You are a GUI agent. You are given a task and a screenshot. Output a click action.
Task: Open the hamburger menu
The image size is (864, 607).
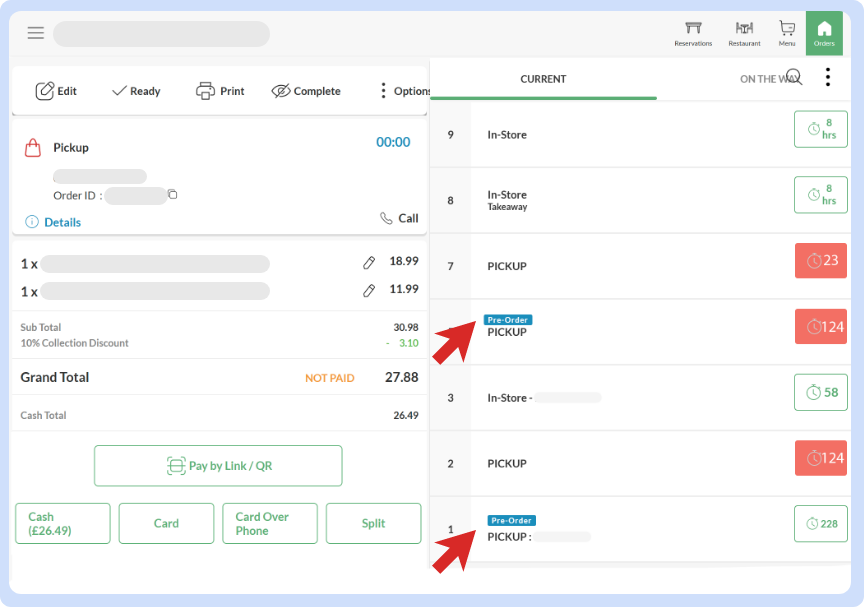click(x=36, y=33)
